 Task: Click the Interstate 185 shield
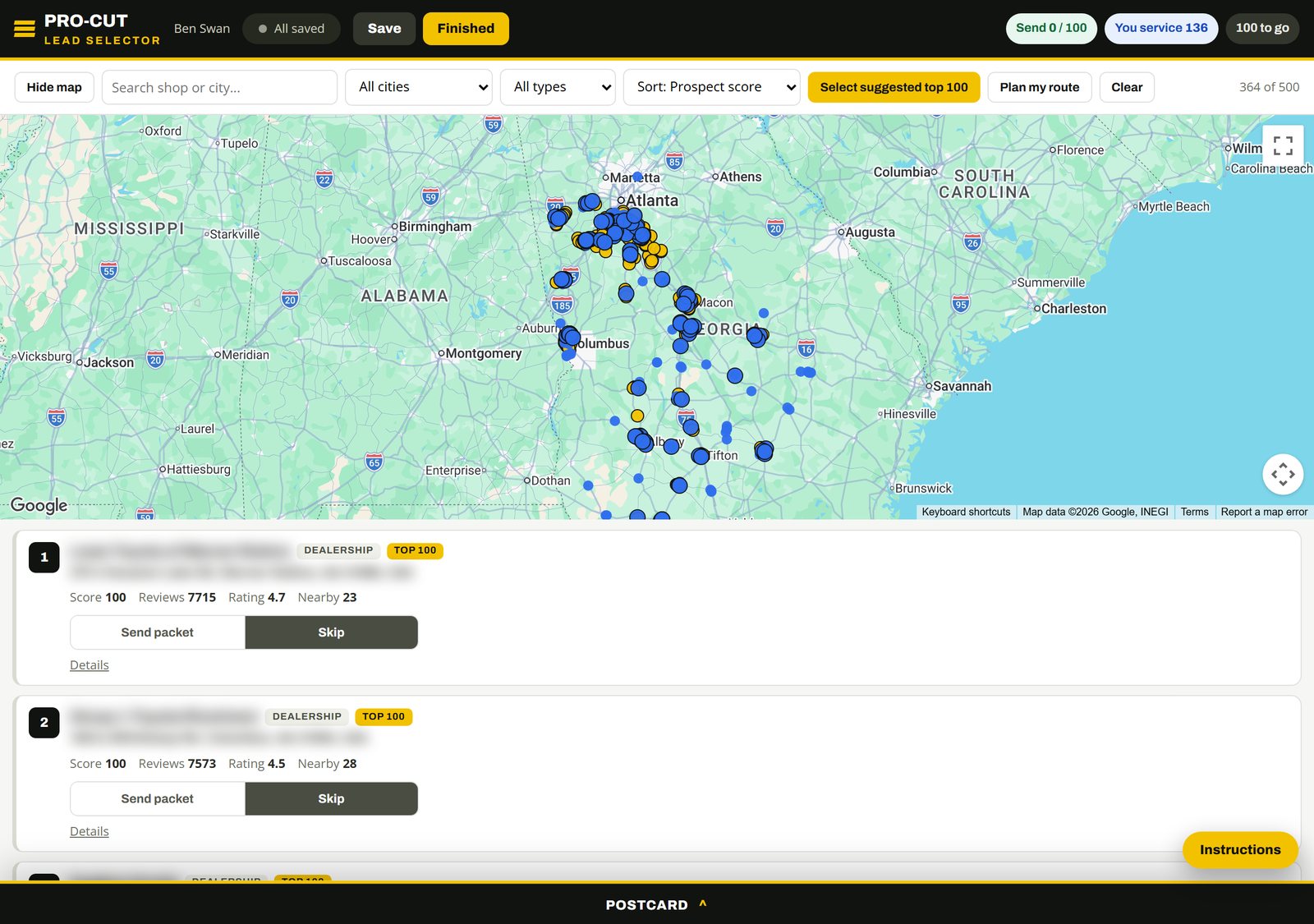(x=562, y=305)
